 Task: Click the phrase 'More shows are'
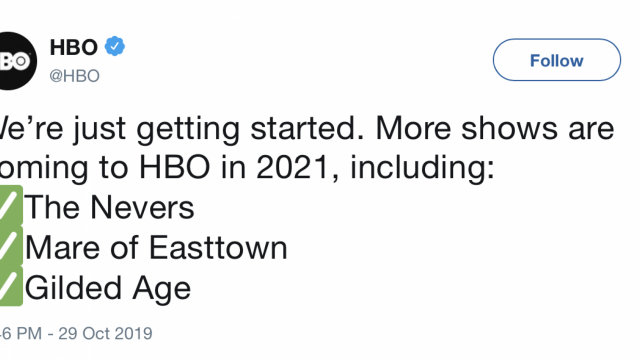click(x=495, y=128)
